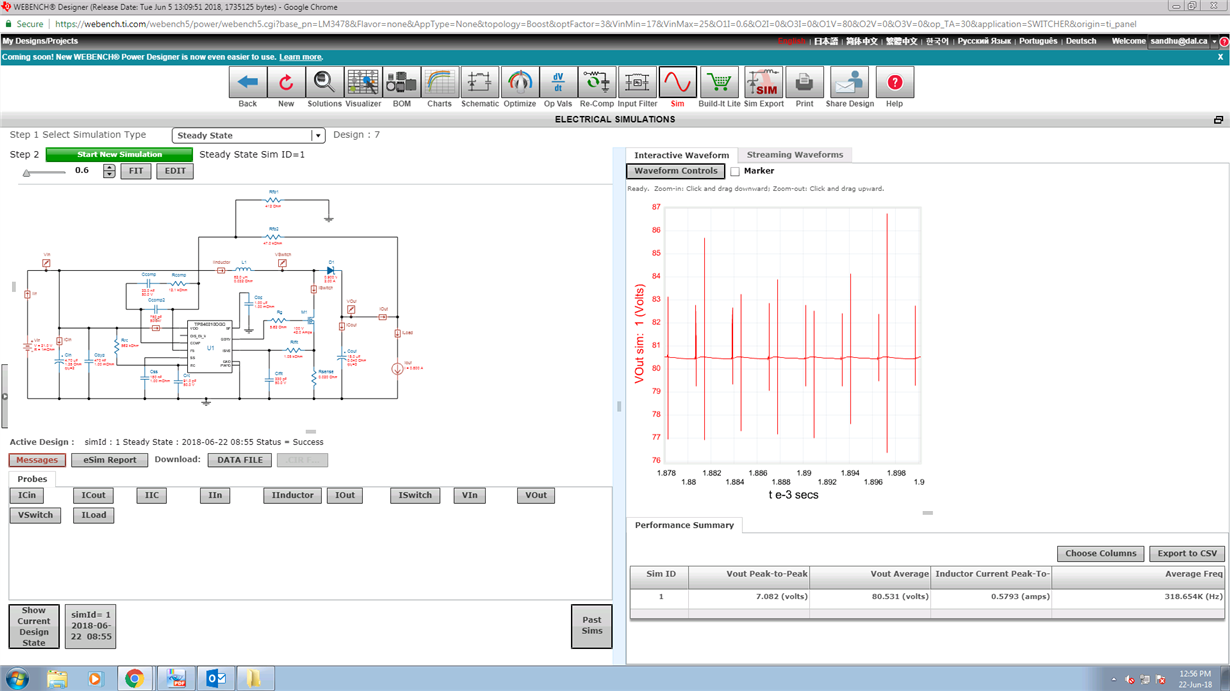Open Waveform Controls

pyautogui.click(x=676, y=171)
